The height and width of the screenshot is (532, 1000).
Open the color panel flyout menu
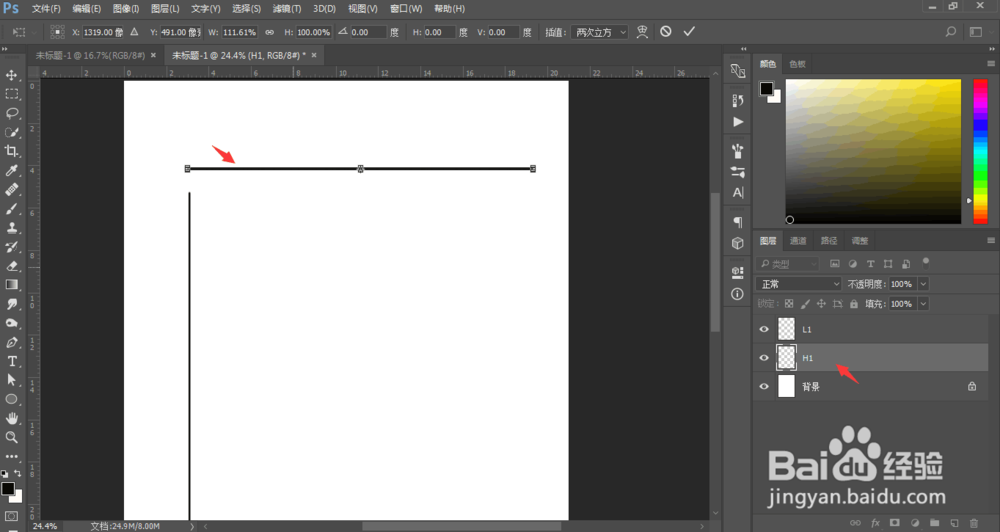coord(990,64)
